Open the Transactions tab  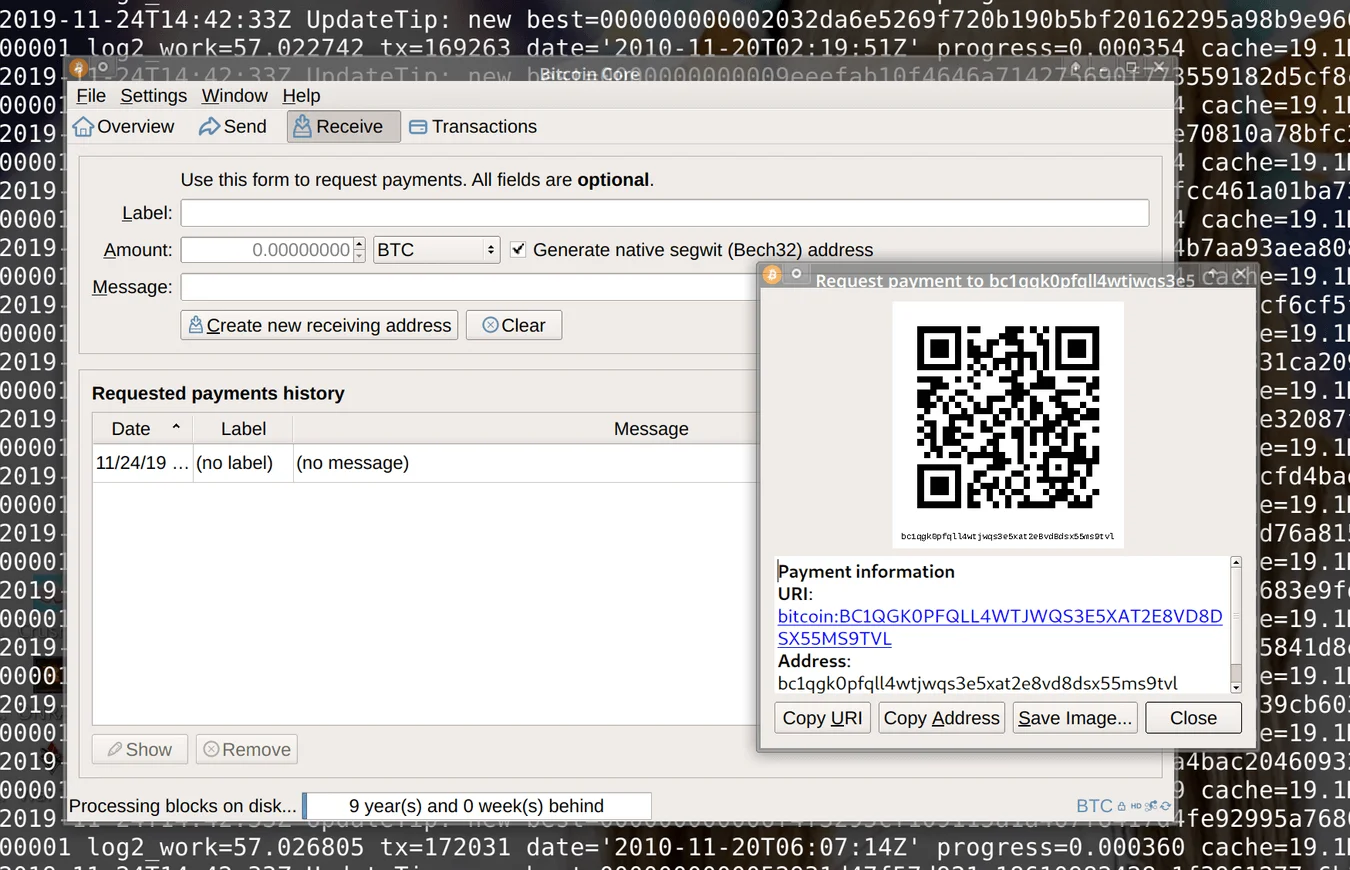click(x=473, y=127)
